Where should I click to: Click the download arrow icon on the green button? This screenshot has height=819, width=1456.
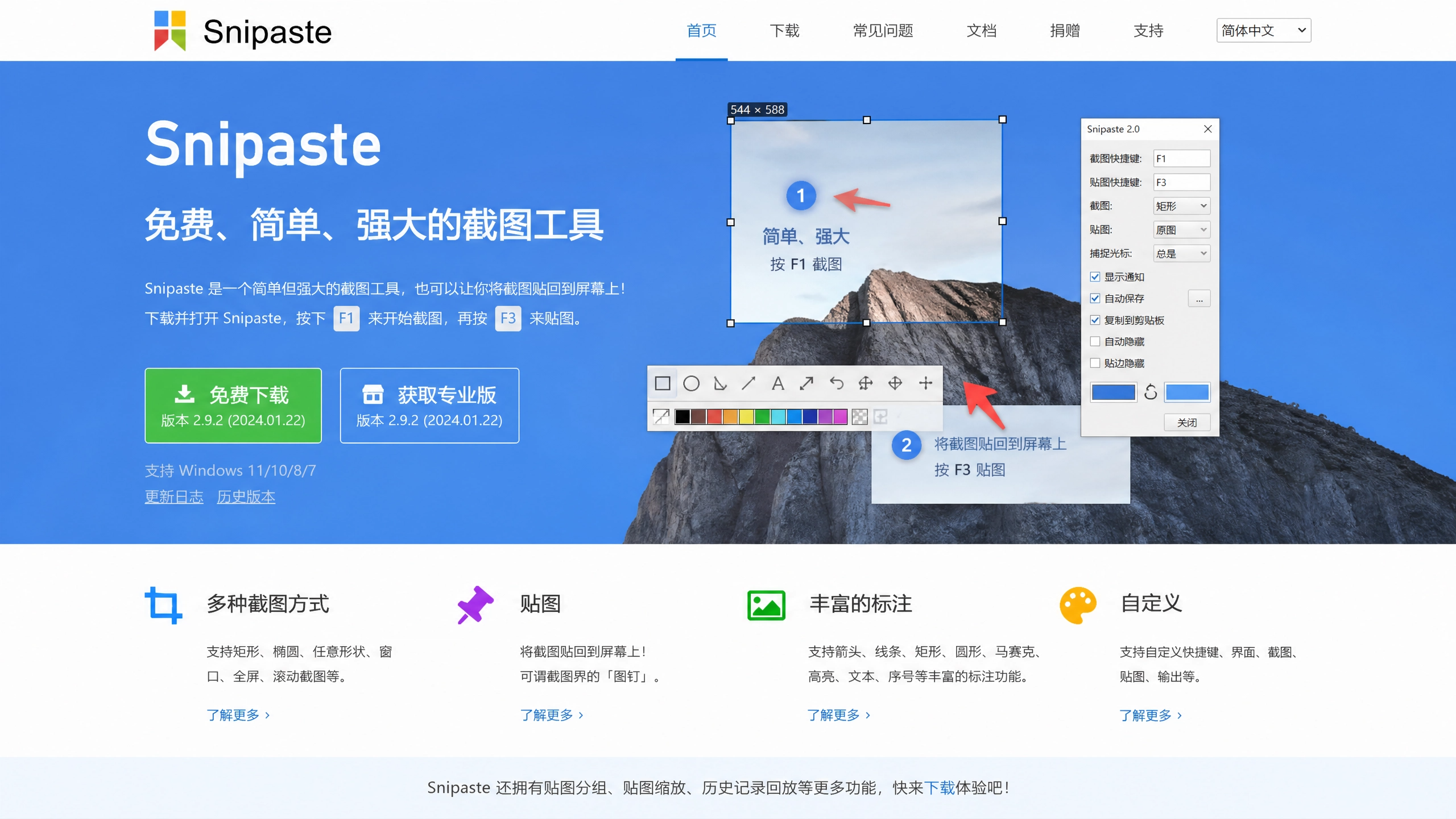tap(184, 394)
